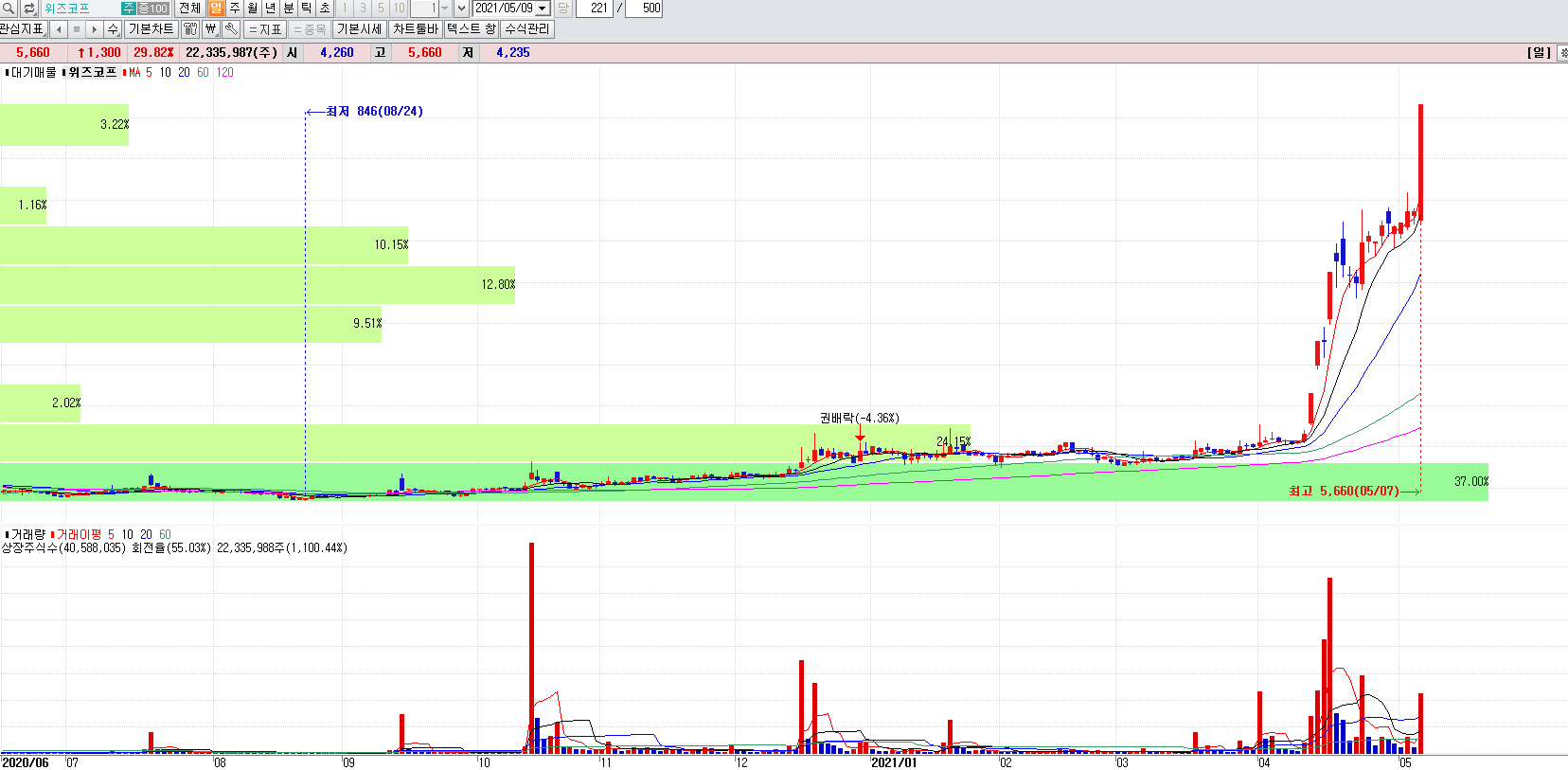Click the icon next to [일] label
The image size is (1568, 770).
pos(1562,53)
